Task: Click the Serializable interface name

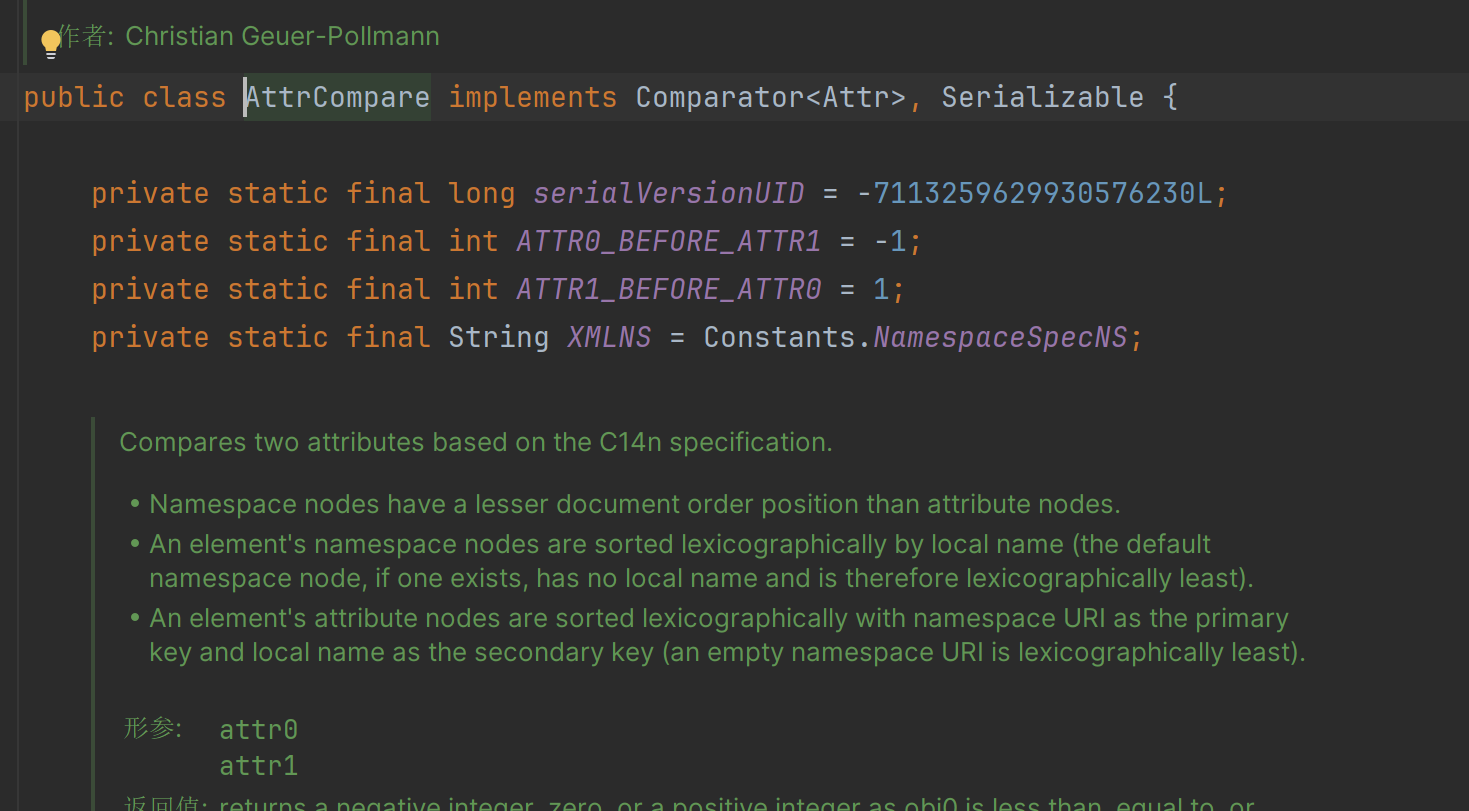Action: click(1043, 97)
